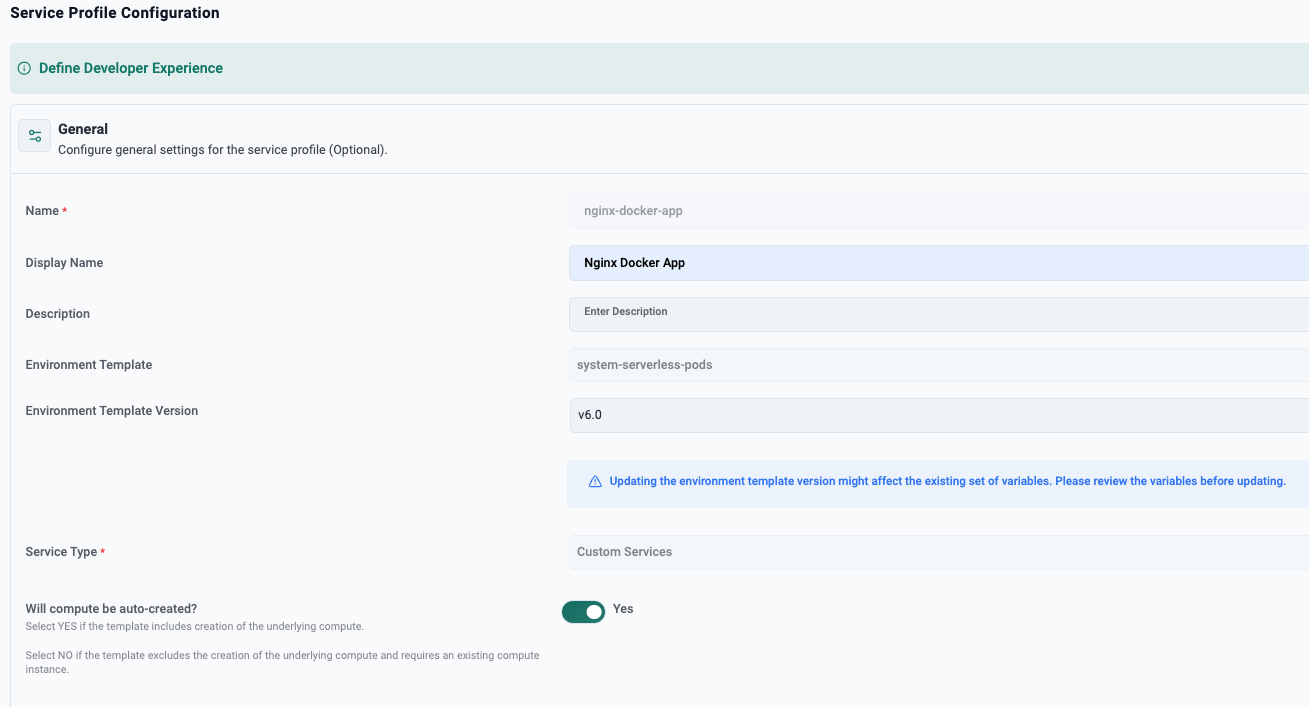Expand the Service Type Custom Services dropdown
This screenshot has width=1309, height=707.
938,552
